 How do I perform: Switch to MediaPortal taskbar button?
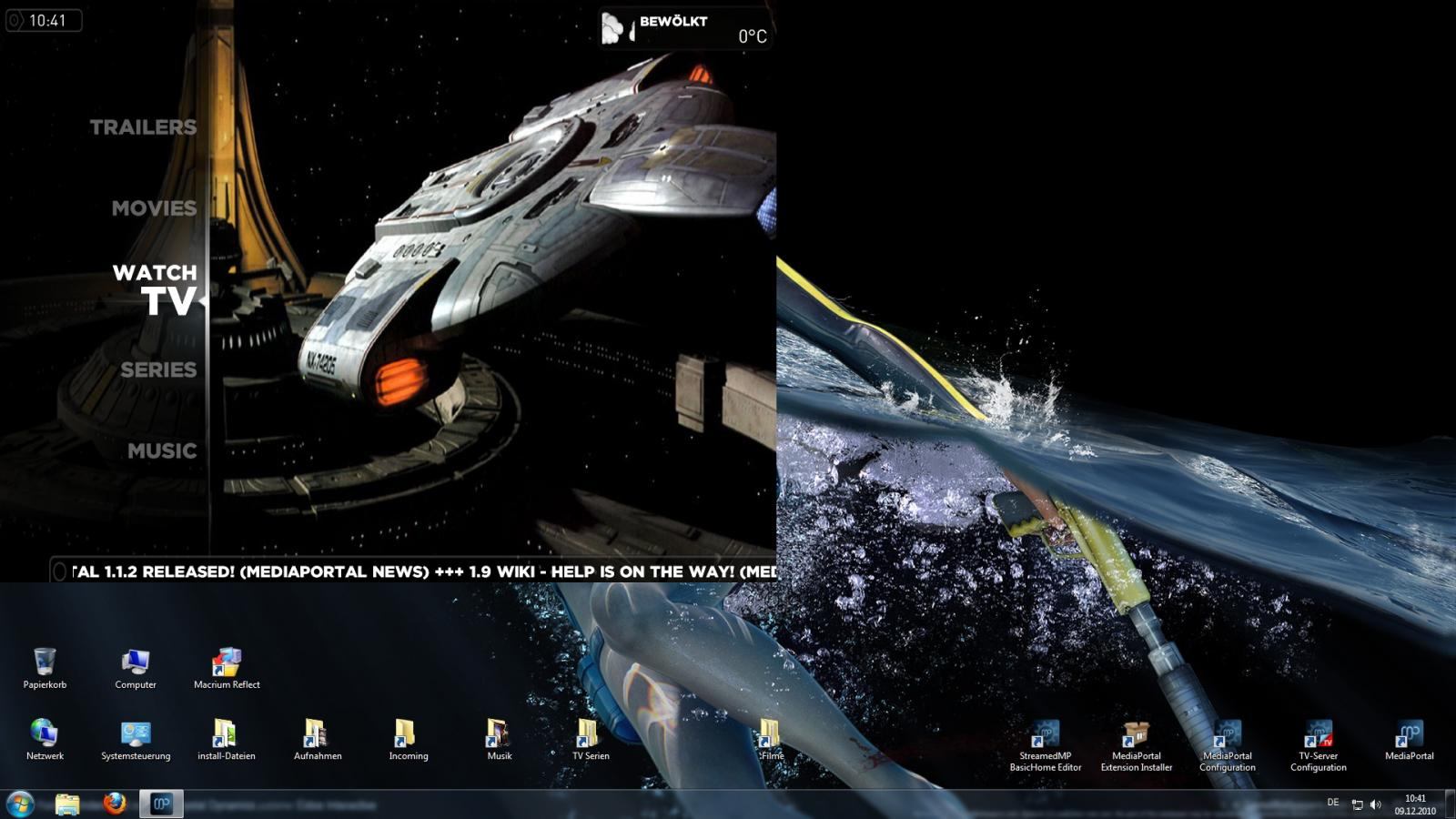[161, 804]
